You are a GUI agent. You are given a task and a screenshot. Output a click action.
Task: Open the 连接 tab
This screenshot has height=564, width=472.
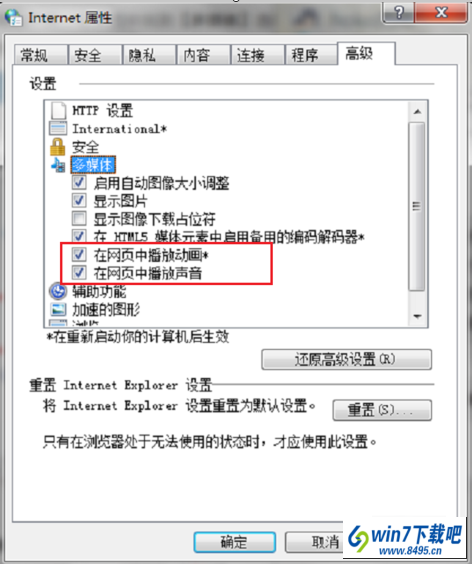tap(257, 55)
